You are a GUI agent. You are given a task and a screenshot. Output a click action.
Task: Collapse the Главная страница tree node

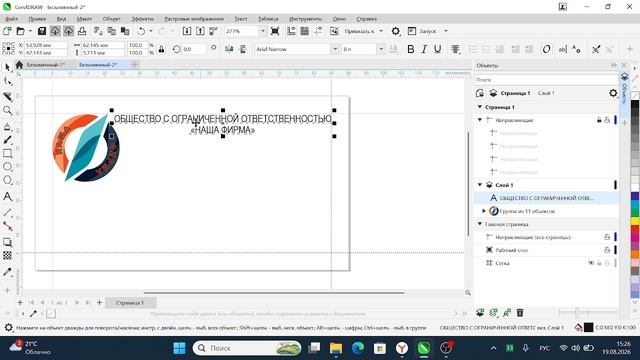point(480,224)
